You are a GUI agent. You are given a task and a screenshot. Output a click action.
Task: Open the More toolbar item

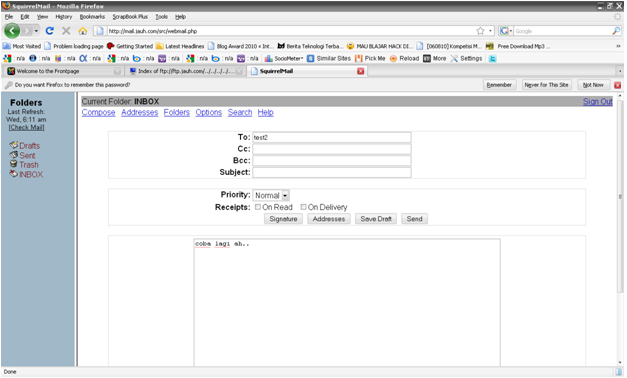tap(435, 58)
